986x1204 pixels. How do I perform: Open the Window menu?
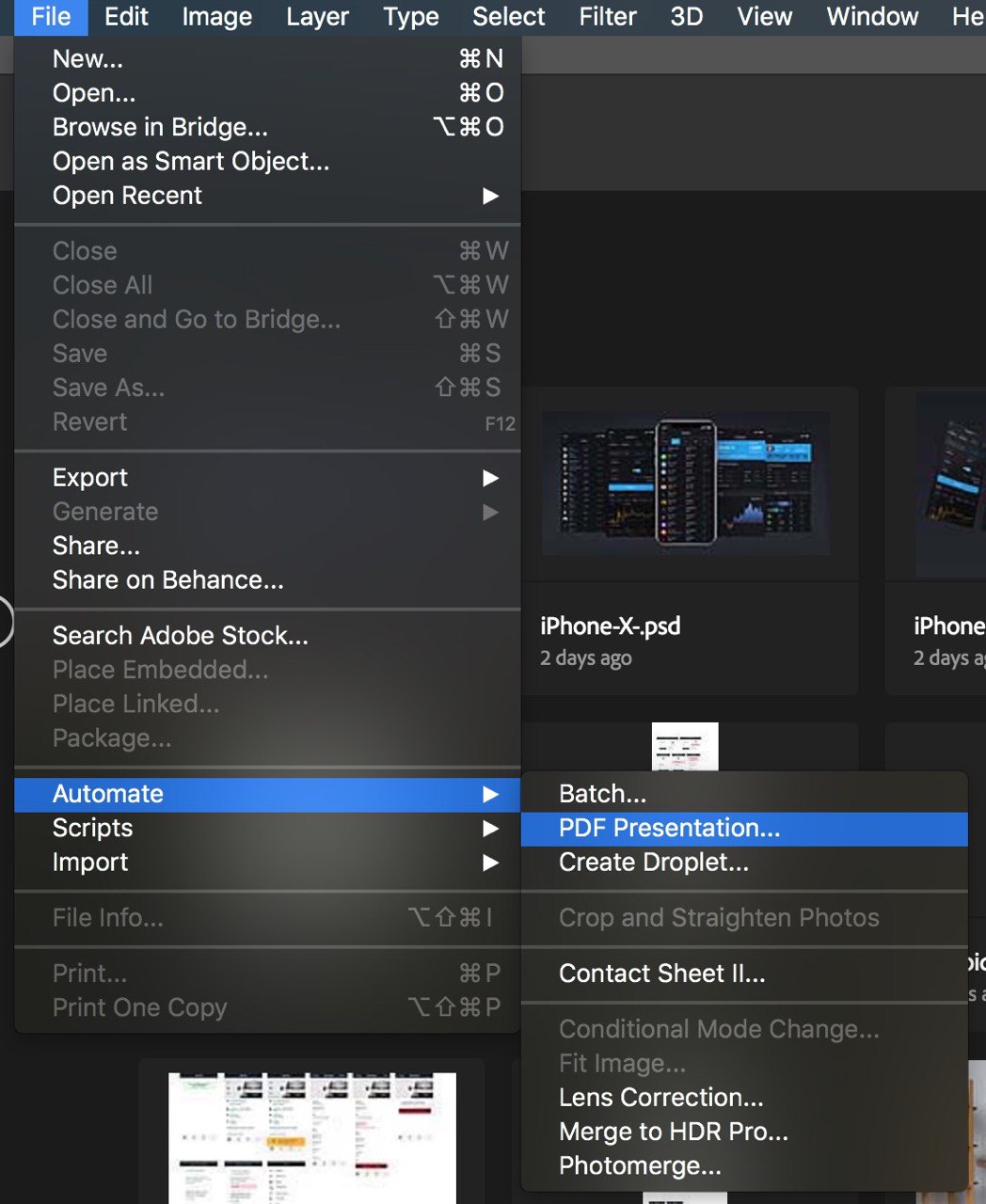[x=872, y=17]
